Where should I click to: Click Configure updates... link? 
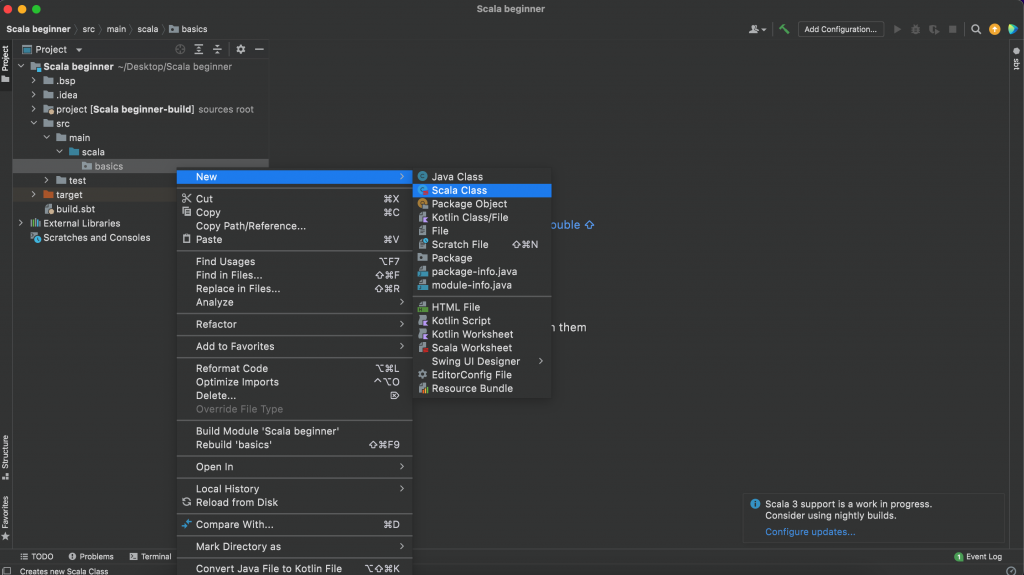pos(810,532)
